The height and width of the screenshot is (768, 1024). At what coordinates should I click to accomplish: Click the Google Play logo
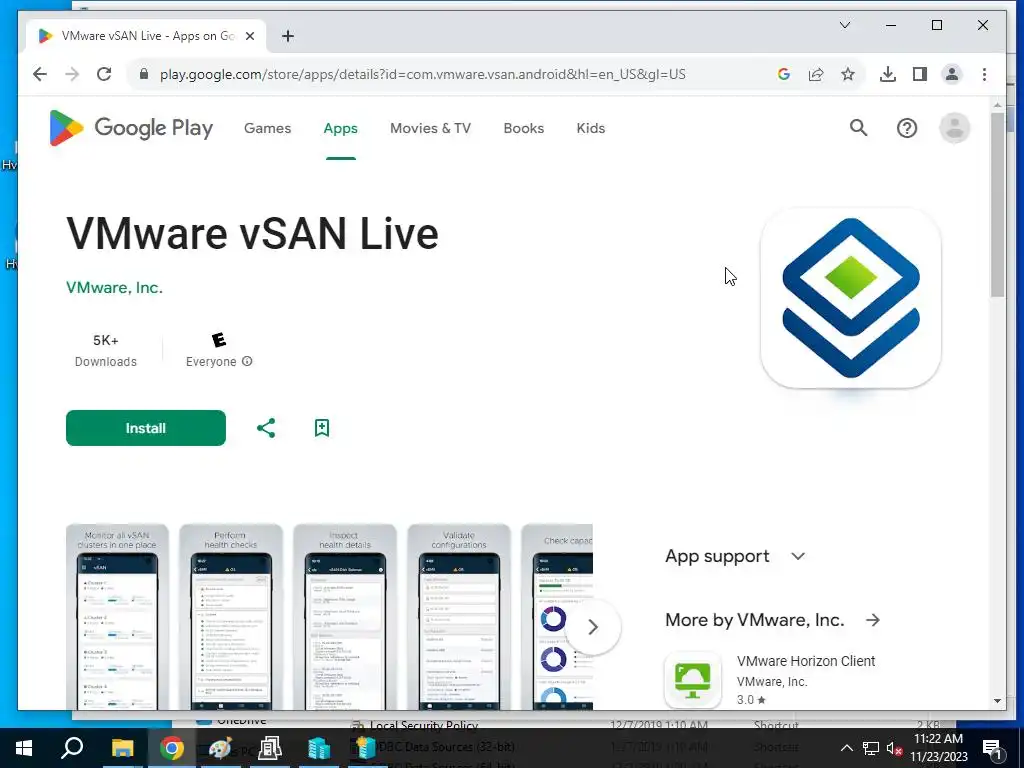[131, 128]
